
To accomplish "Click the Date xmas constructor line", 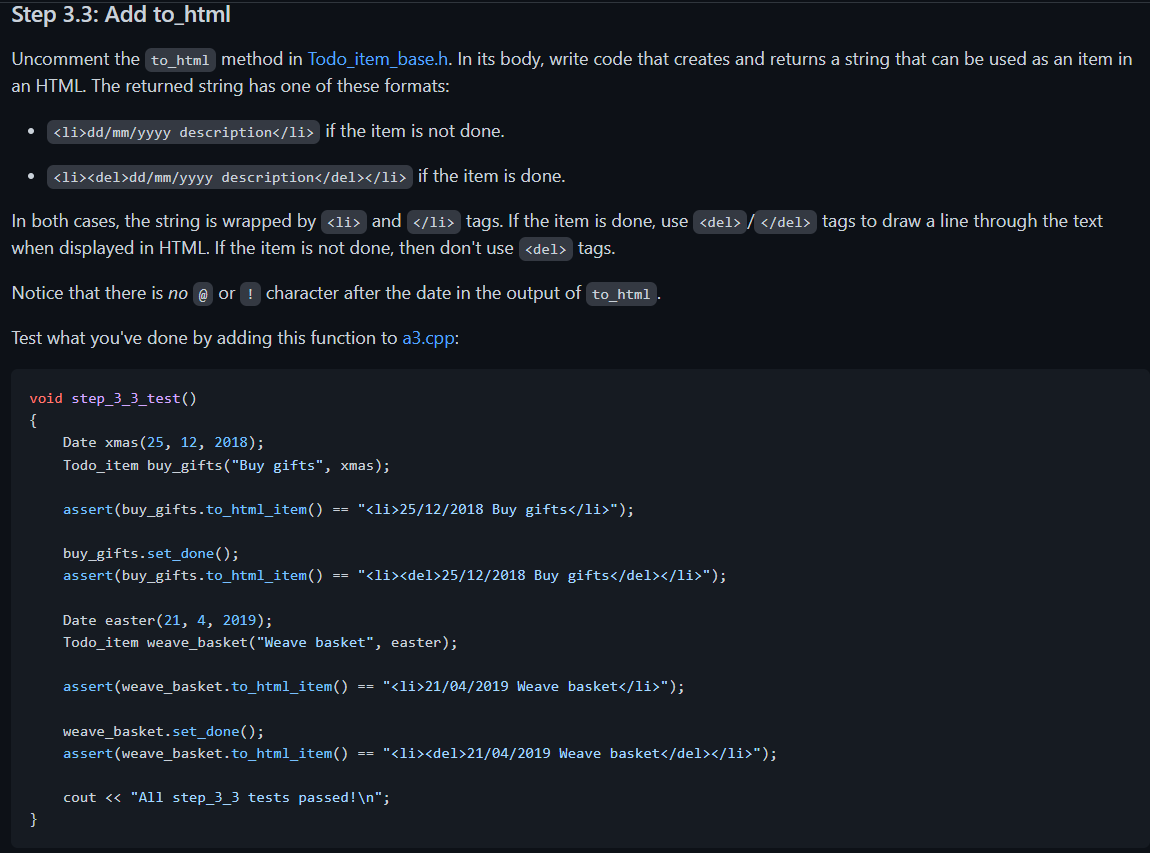I will pos(165,442).
